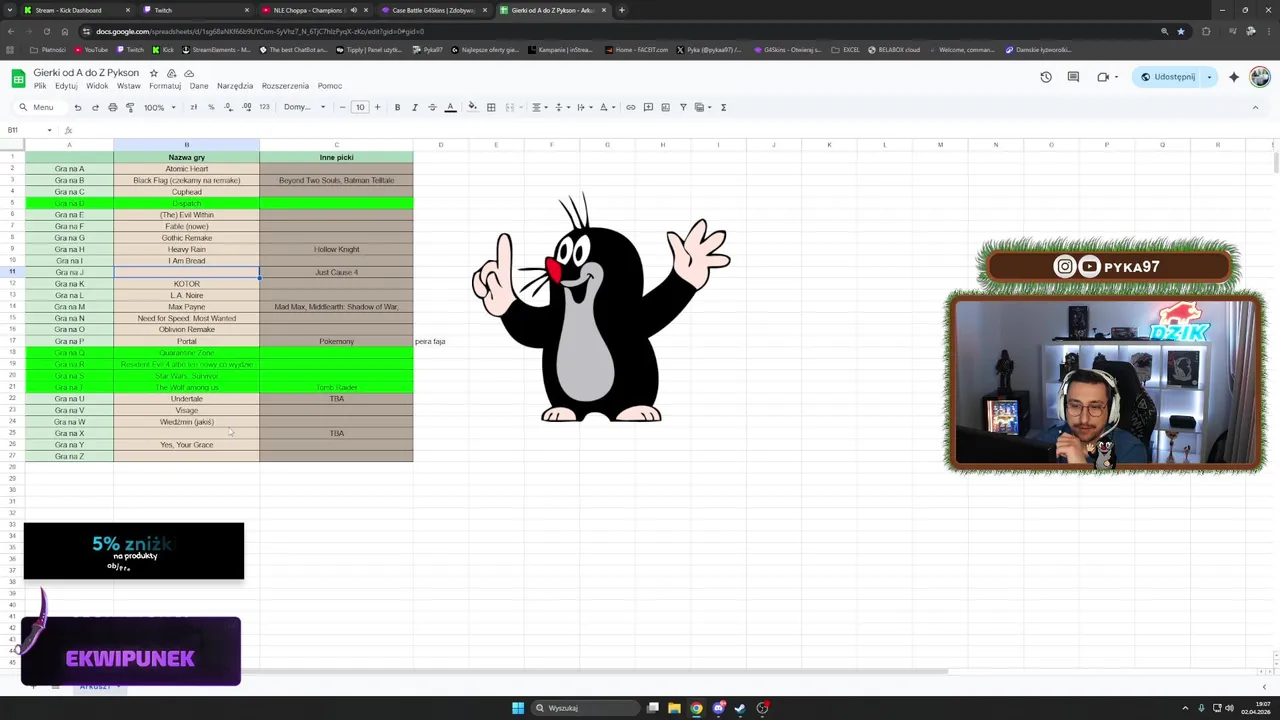Viewport: 1280px width, 720px height.
Task: Open more formats 123 dropdown
Action: pyautogui.click(x=264, y=107)
